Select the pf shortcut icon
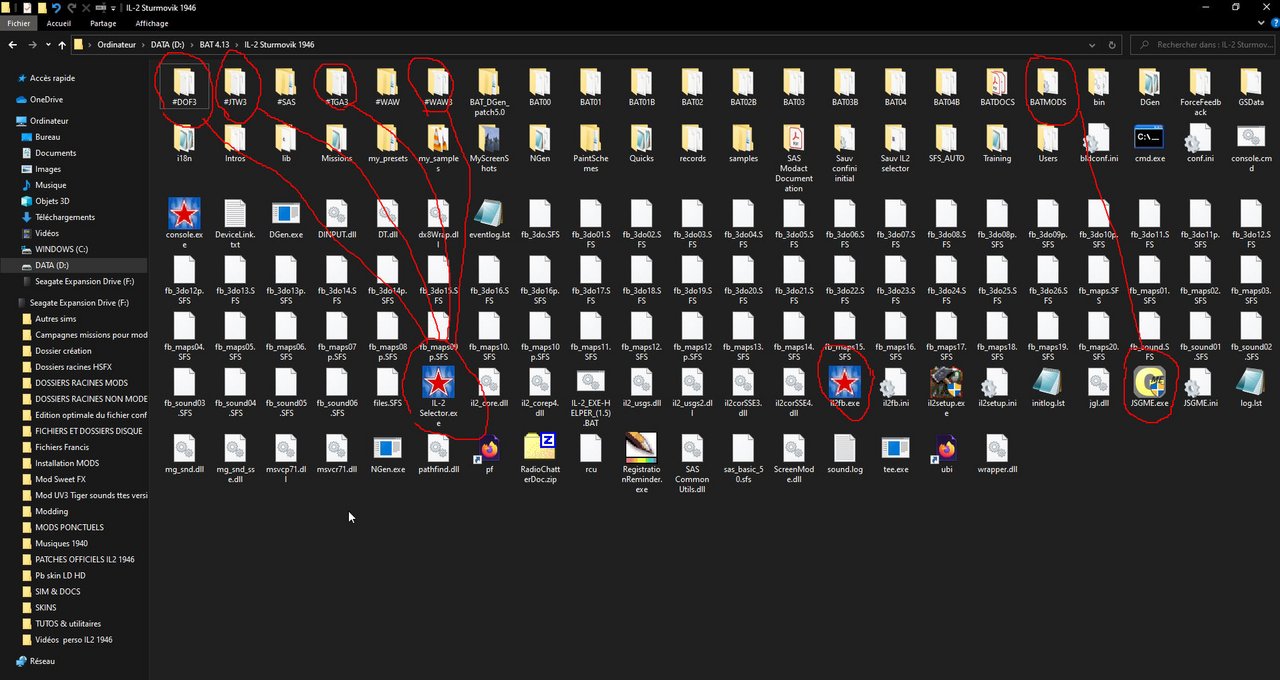Image resolution: width=1280 pixels, height=680 pixels. tap(489, 448)
